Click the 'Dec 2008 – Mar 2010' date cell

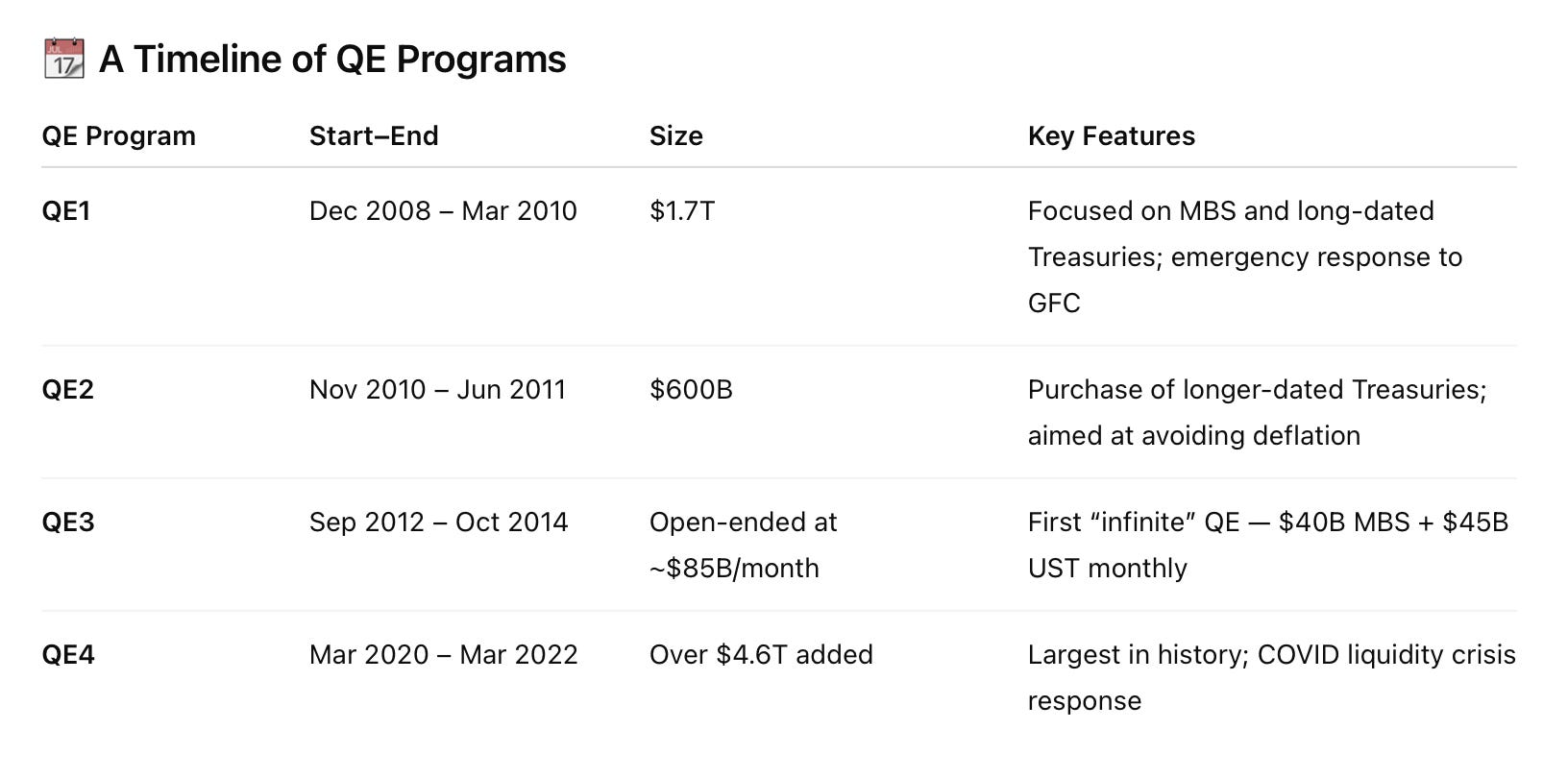443,211
